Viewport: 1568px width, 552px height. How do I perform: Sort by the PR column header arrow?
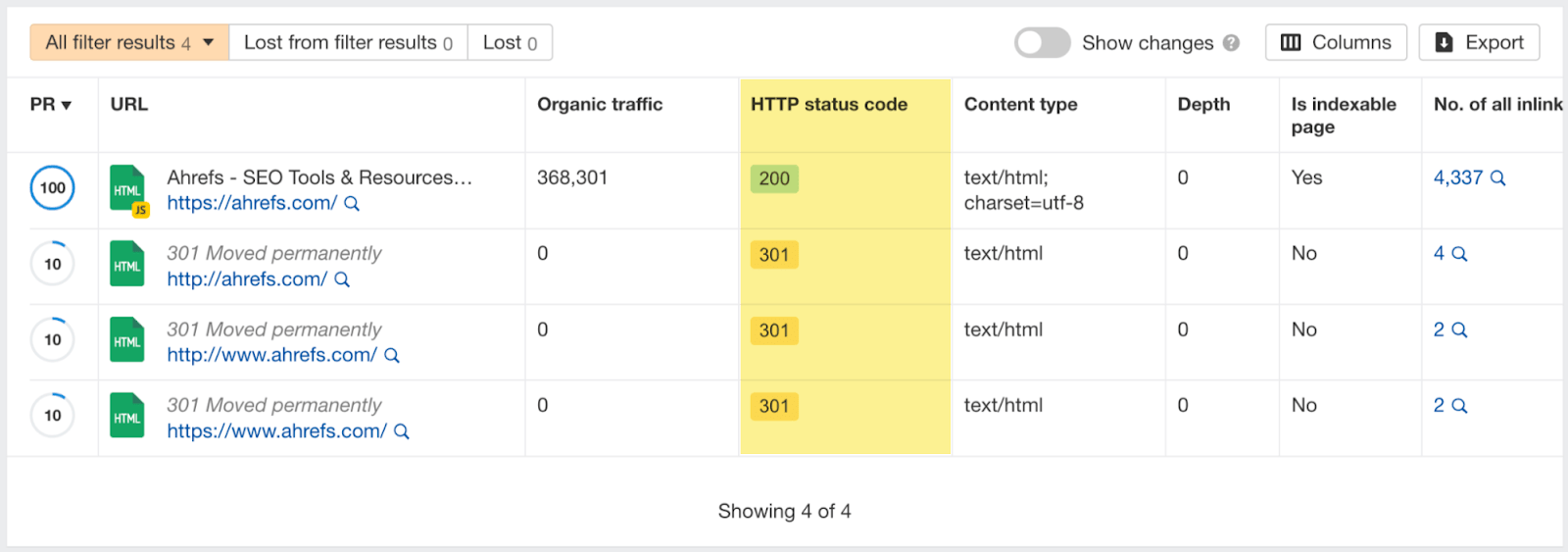(67, 105)
